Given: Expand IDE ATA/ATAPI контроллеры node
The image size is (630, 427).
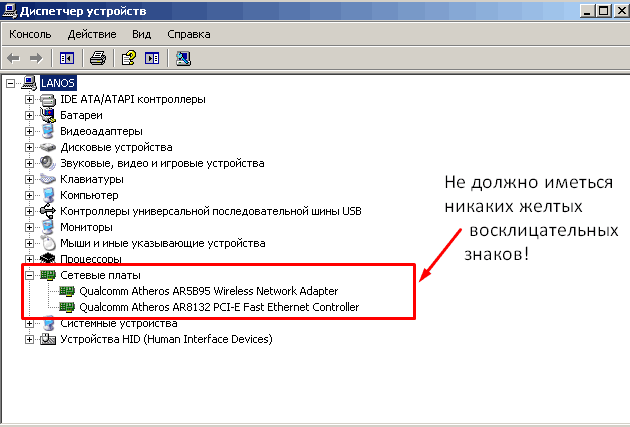Looking at the screenshot, I should 29,99.
